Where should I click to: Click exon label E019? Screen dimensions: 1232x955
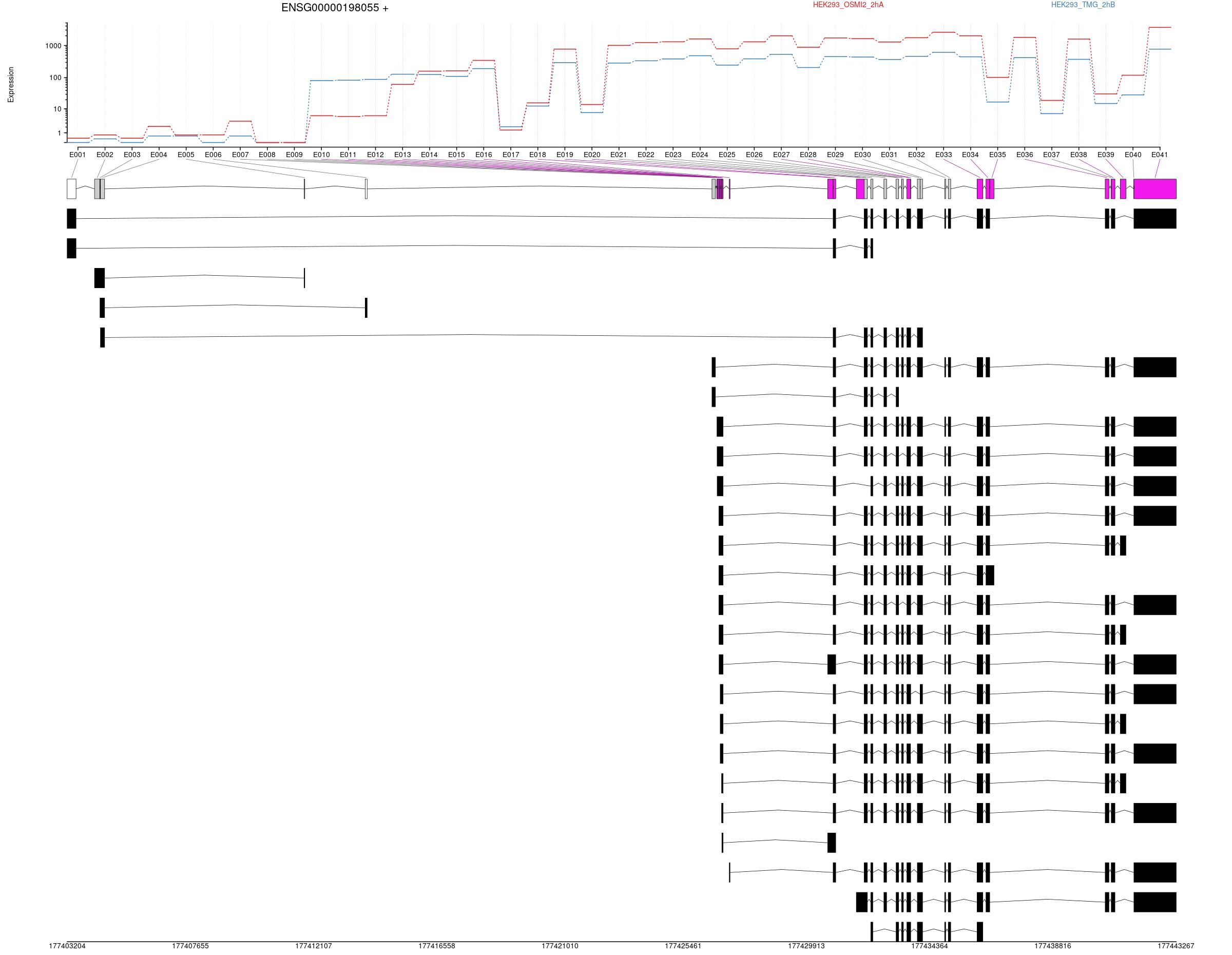click(x=565, y=155)
